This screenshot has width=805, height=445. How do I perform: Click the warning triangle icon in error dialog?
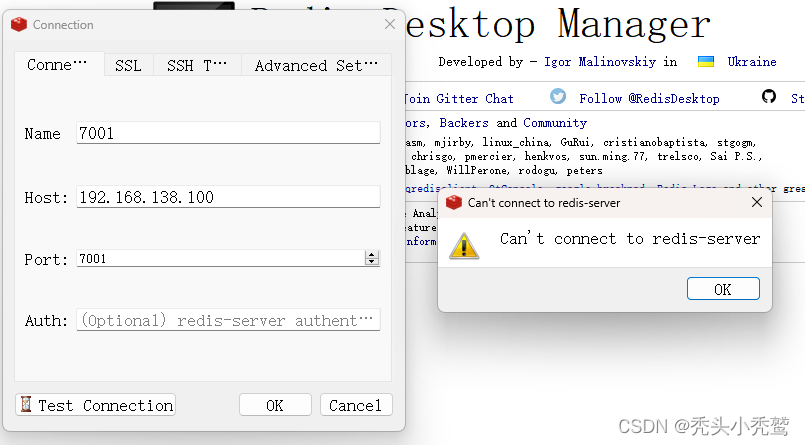point(464,245)
